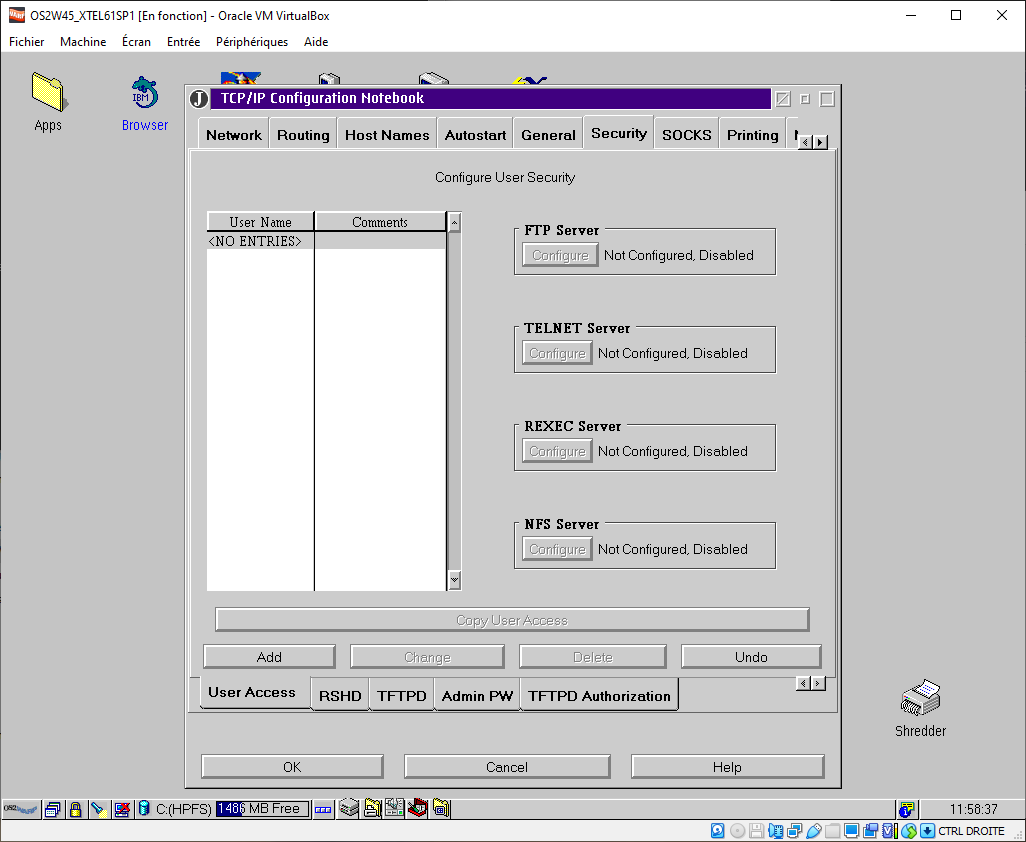This screenshot has height=842, width=1026.
Task: Select the TFTPD Authorization sub-tab
Action: click(x=599, y=696)
